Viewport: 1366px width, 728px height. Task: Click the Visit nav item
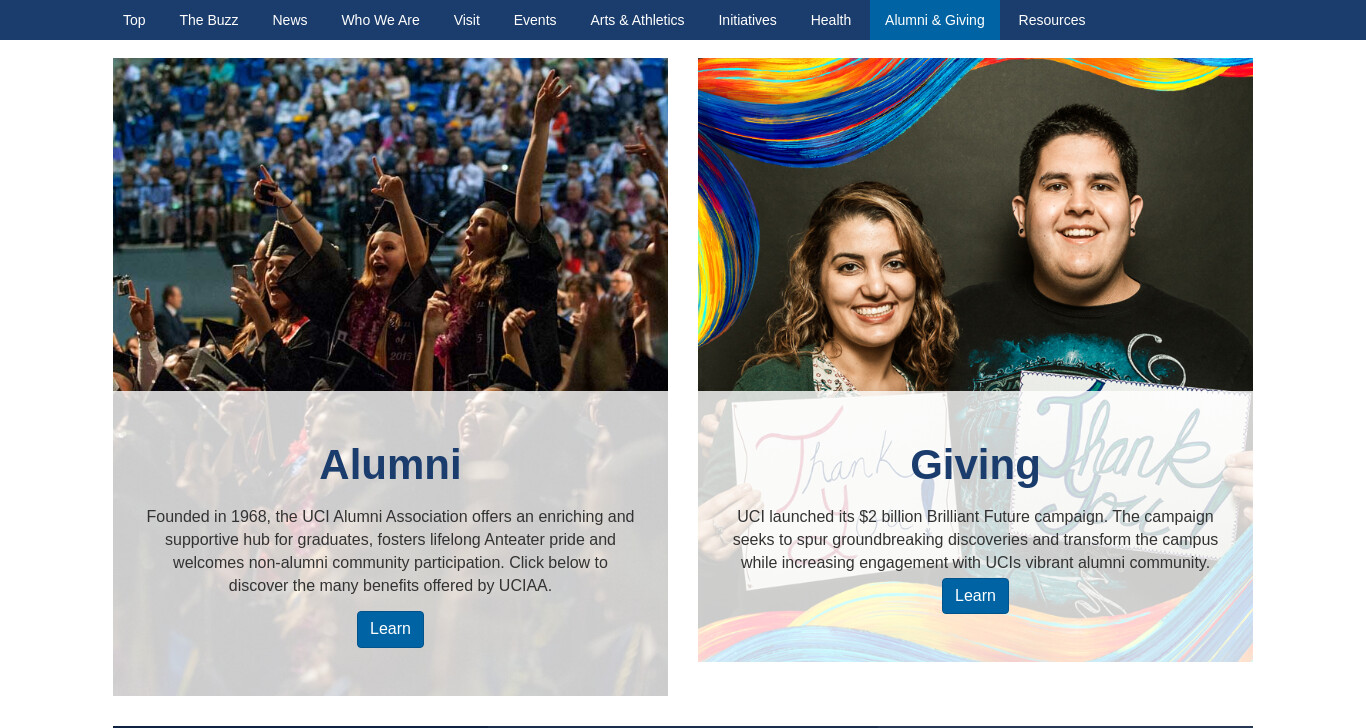467,20
